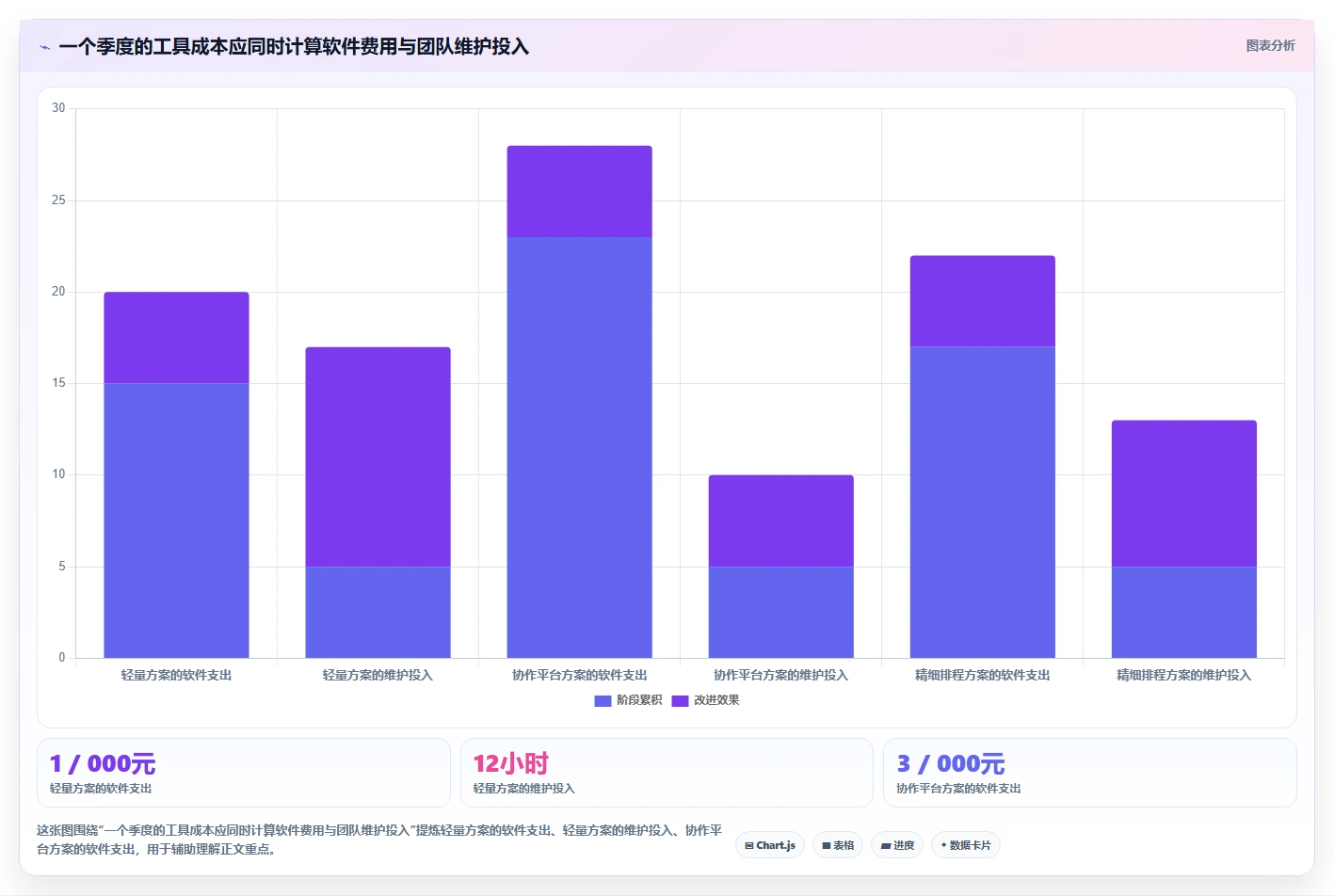Click the purple segment of 轻量方案的维护投入 bar
This screenshot has height=896, width=1334.
pyautogui.click(x=378, y=456)
